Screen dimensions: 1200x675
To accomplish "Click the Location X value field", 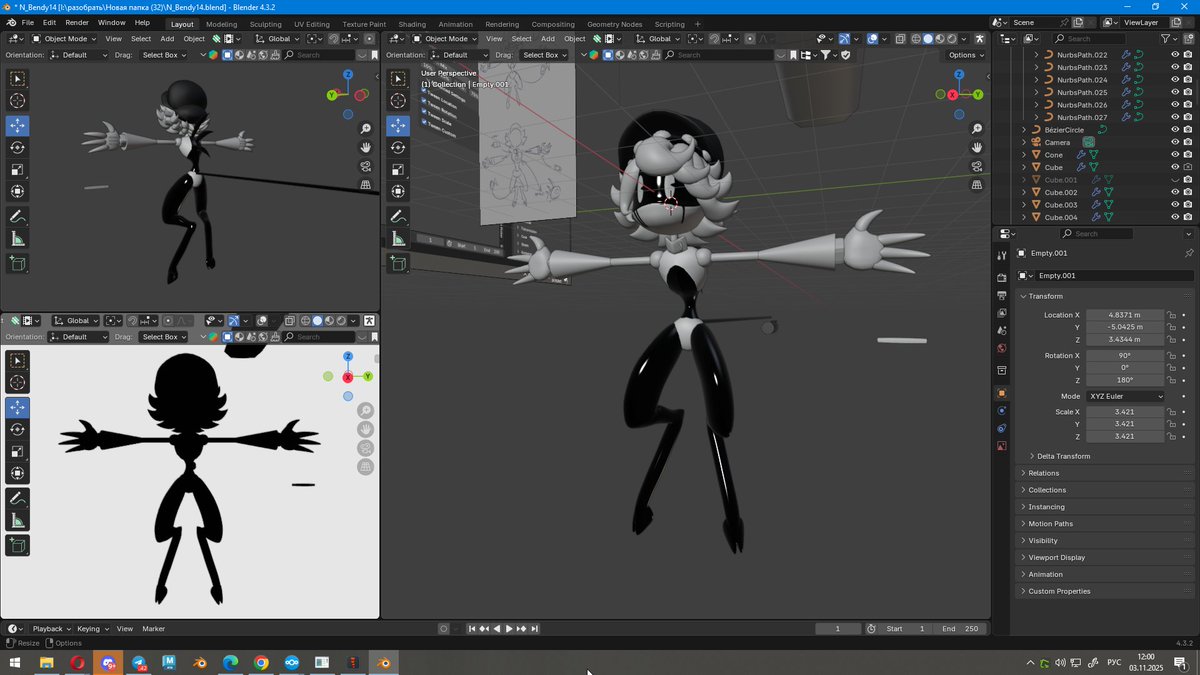I will tap(1126, 315).
